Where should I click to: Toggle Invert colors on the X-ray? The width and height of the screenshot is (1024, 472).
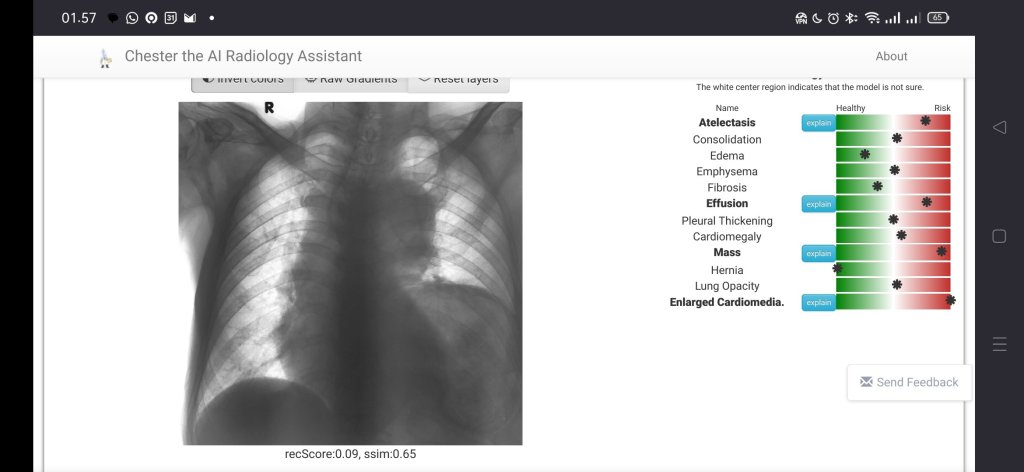pyautogui.click(x=243, y=80)
